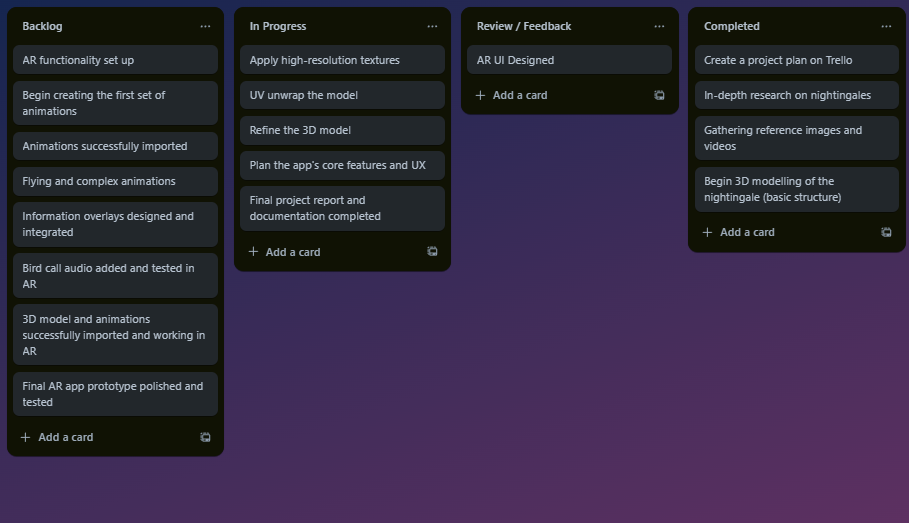Open the In Progress list actions menu
909x523 pixels.
click(x=432, y=26)
